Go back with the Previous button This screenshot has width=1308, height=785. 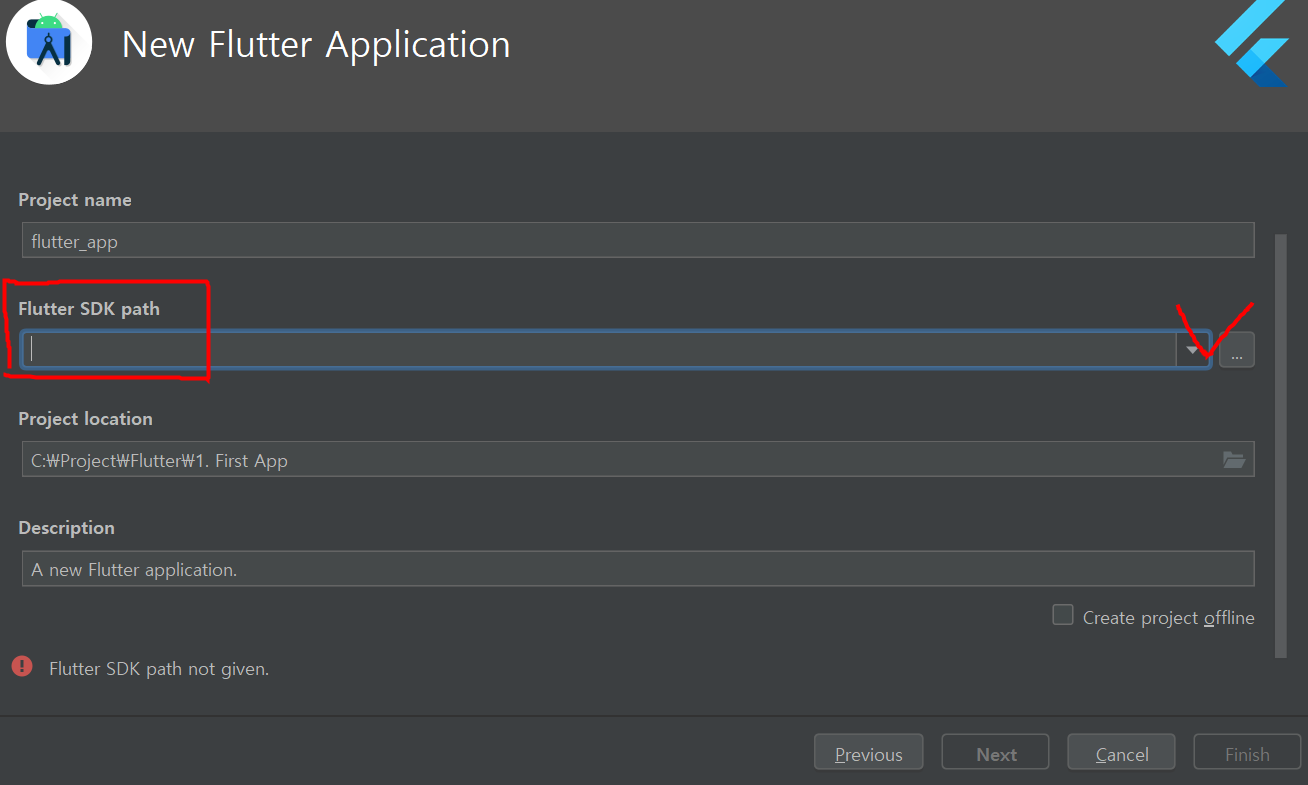point(868,753)
